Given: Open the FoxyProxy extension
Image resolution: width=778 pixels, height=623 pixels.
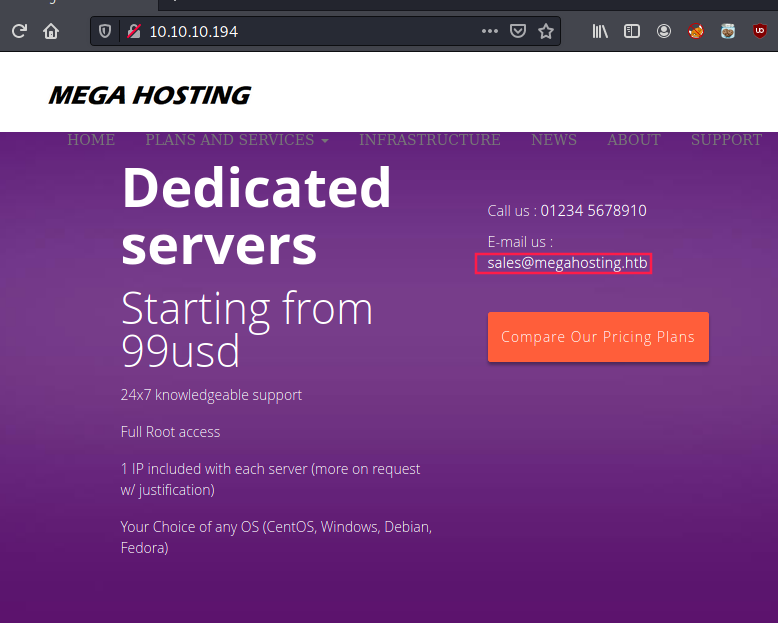Looking at the screenshot, I should click(696, 31).
